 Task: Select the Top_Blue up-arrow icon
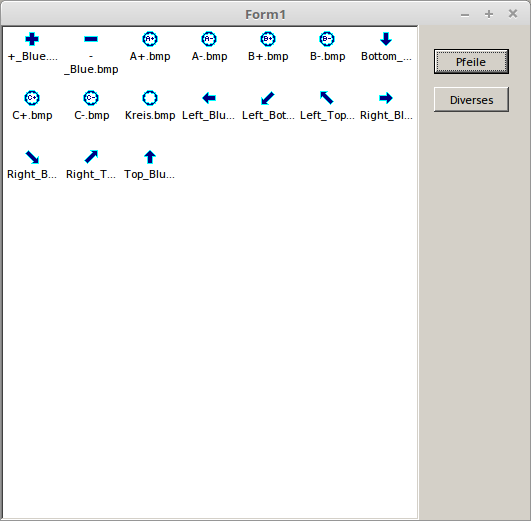[150, 157]
